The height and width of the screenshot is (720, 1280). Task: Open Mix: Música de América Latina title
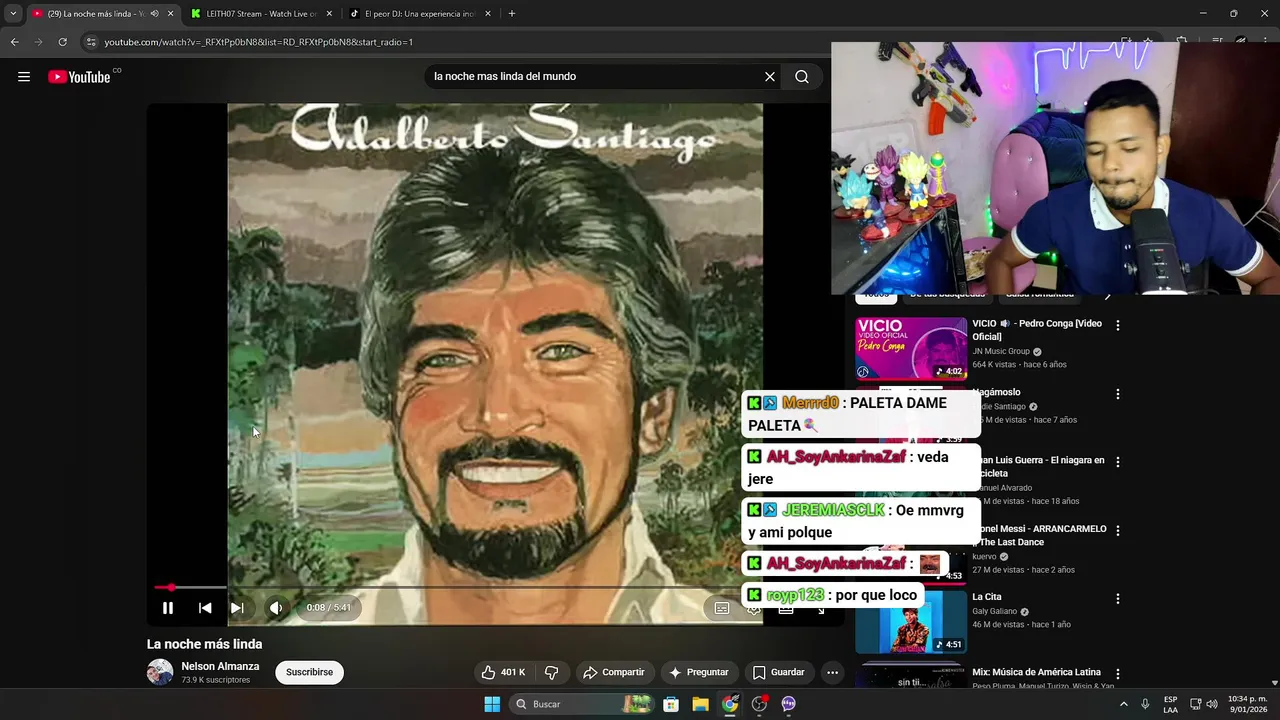[x=1036, y=672]
